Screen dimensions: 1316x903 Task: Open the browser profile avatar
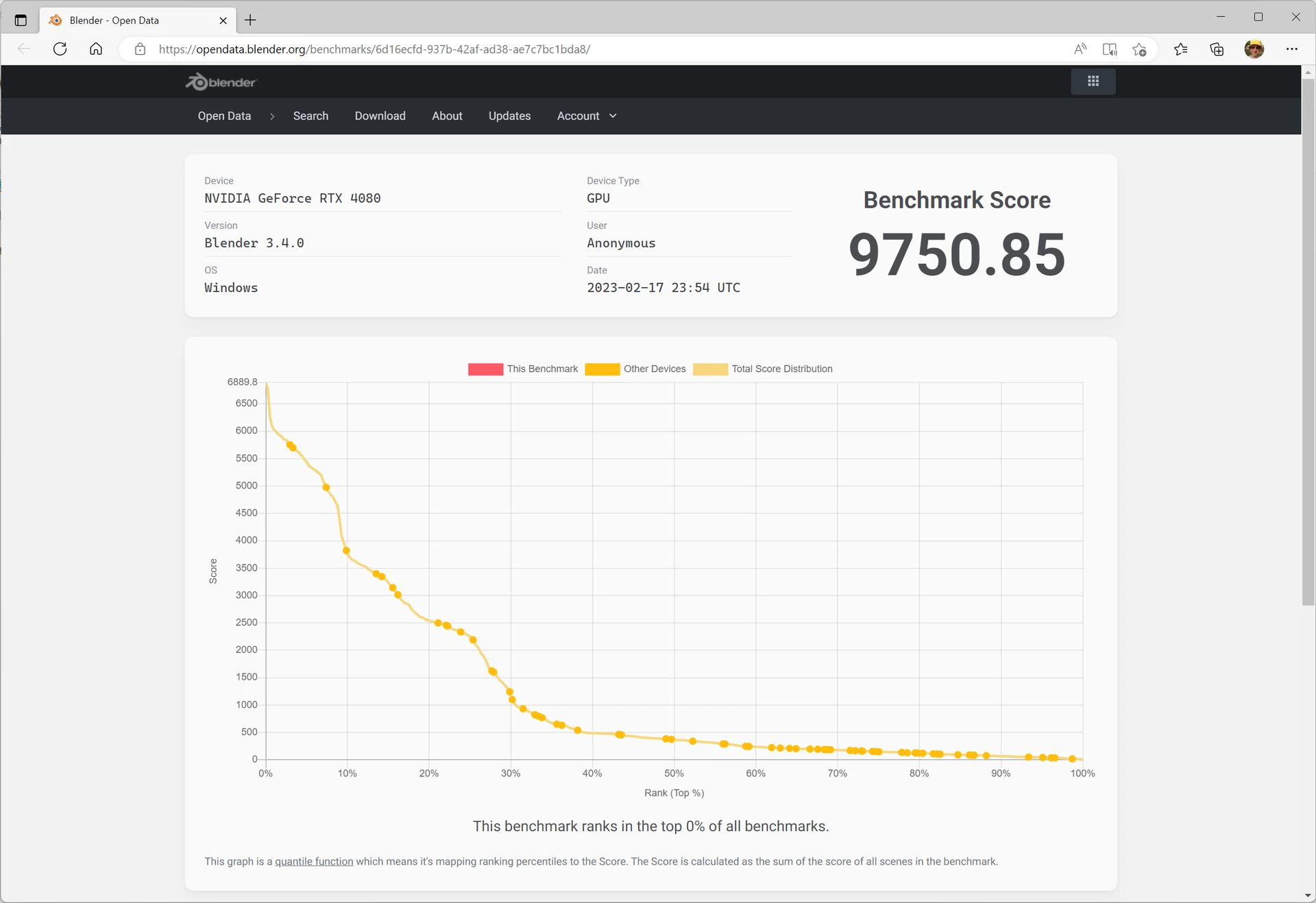click(1254, 49)
